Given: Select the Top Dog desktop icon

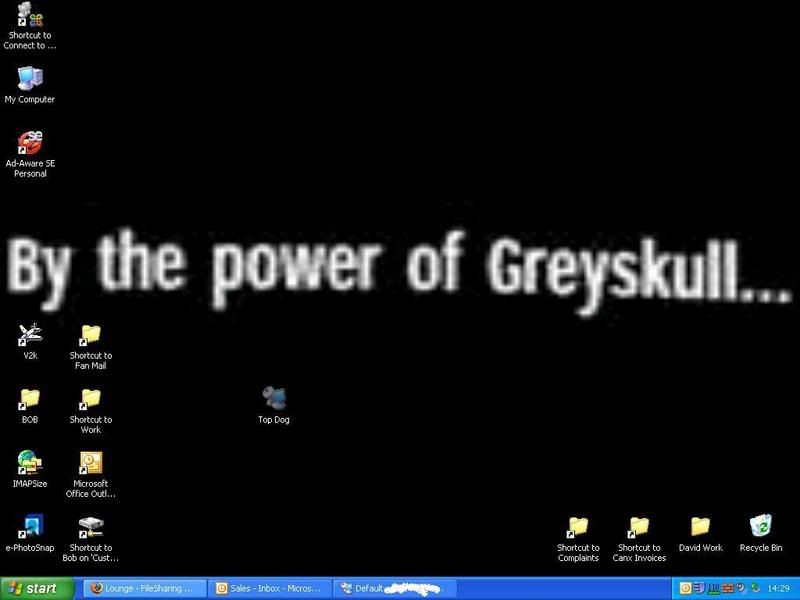Looking at the screenshot, I should click(274, 406).
